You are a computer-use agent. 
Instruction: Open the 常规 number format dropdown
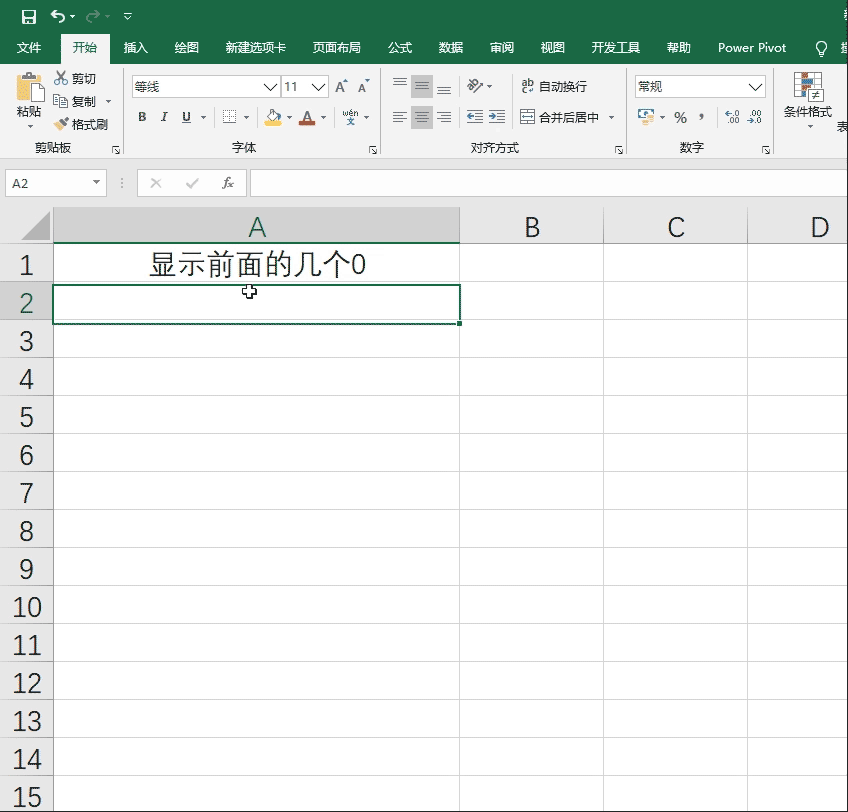755,87
